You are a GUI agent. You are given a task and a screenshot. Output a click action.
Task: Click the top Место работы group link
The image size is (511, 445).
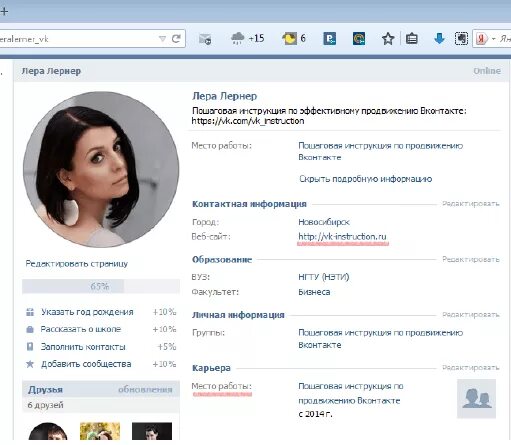pyautogui.click(x=380, y=151)
